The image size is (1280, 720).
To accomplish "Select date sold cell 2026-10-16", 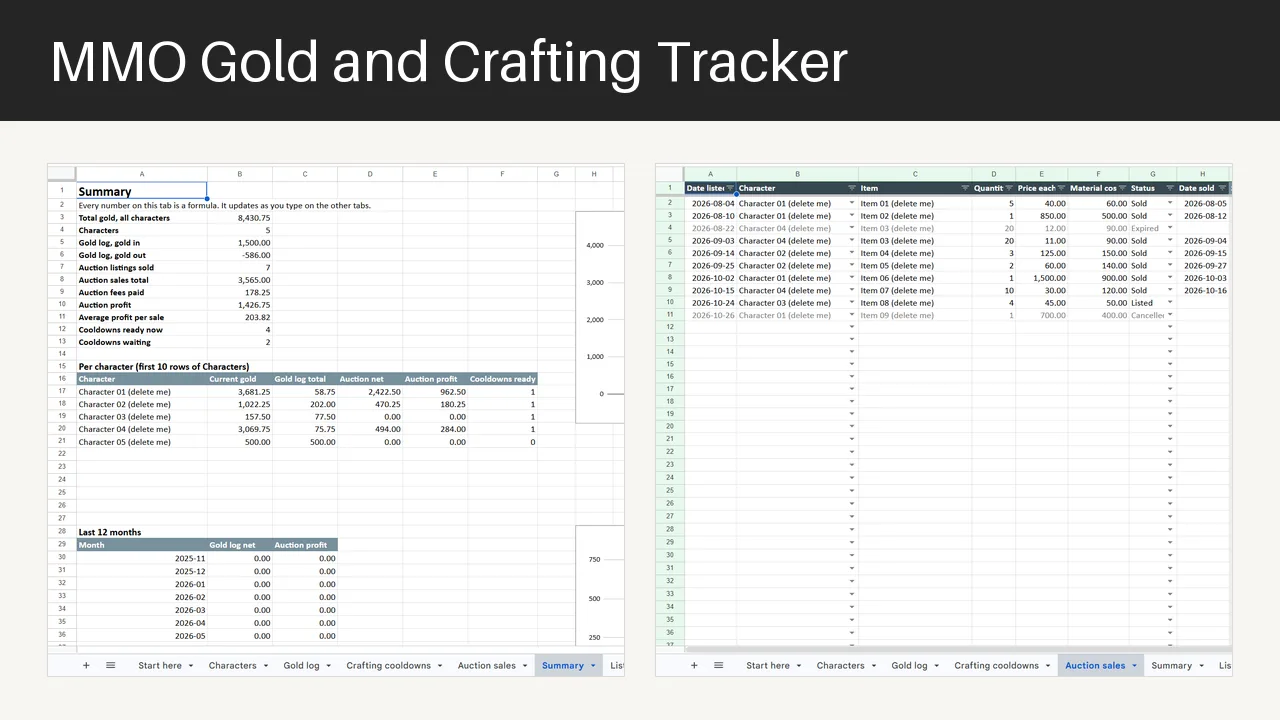I will [1203, 291].
